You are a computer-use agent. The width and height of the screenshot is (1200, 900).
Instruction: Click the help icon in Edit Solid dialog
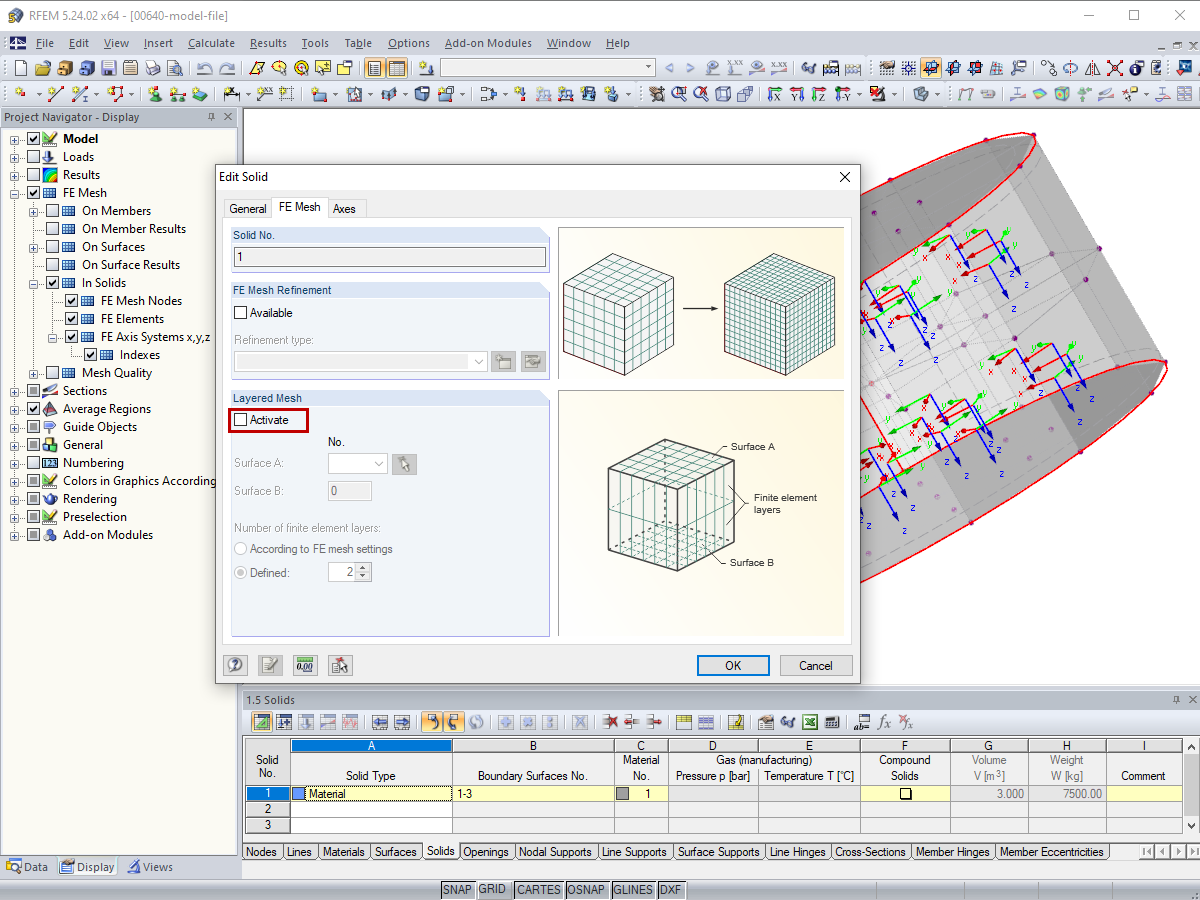pos(236,665)
